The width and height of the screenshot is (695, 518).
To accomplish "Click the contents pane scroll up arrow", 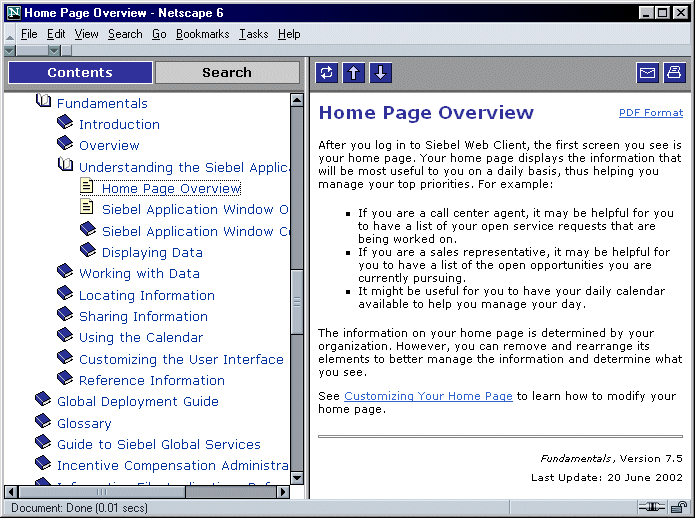I will (x=297, y=100).
